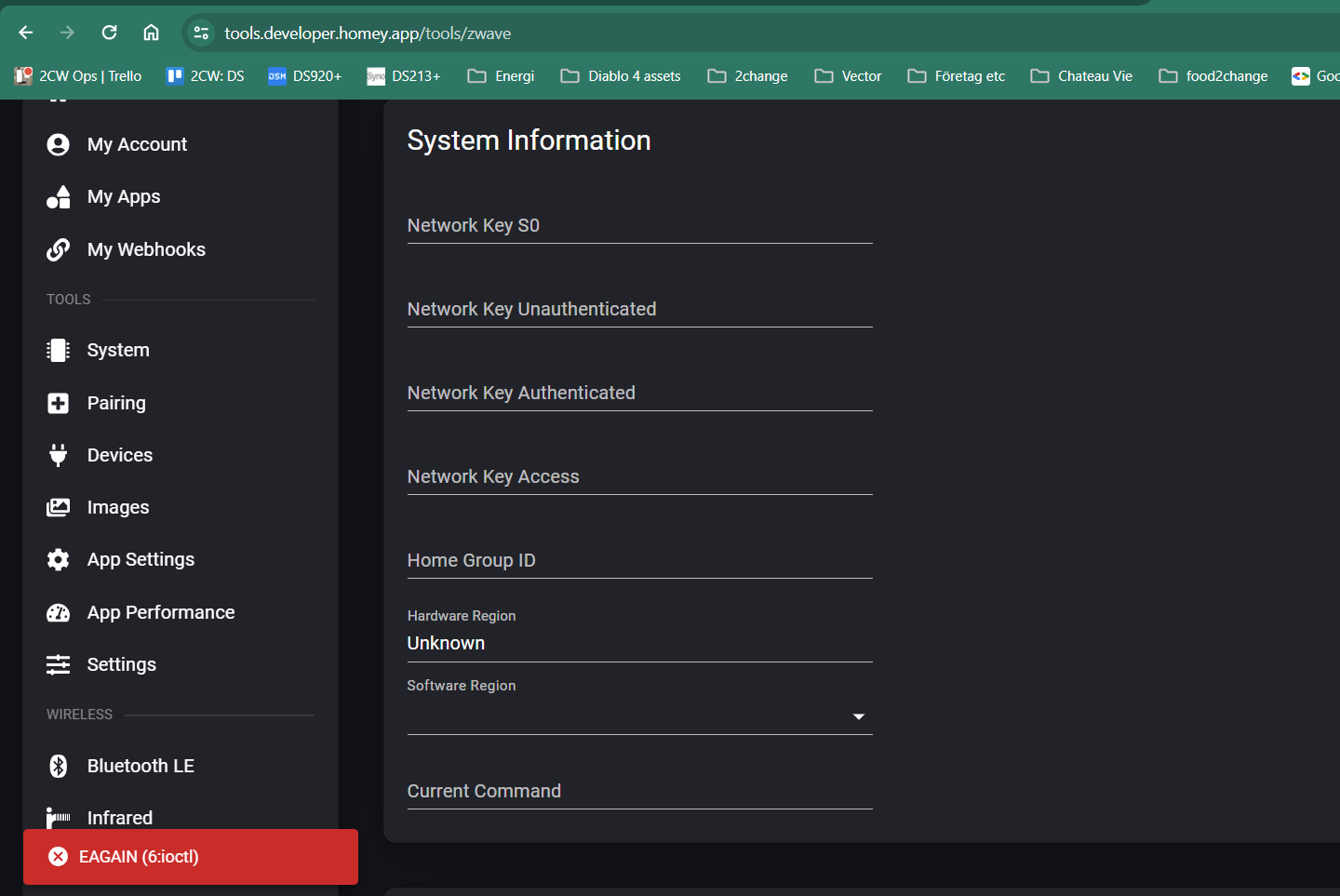Reload the page with the refresh button
1340x896 pixels.
(x=109, y=33)
